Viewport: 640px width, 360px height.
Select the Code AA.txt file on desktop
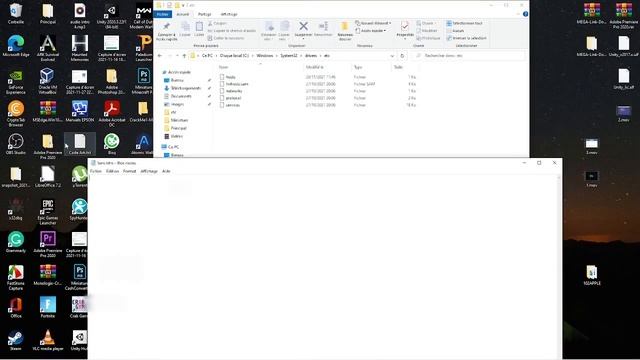(x=80, y=144)
